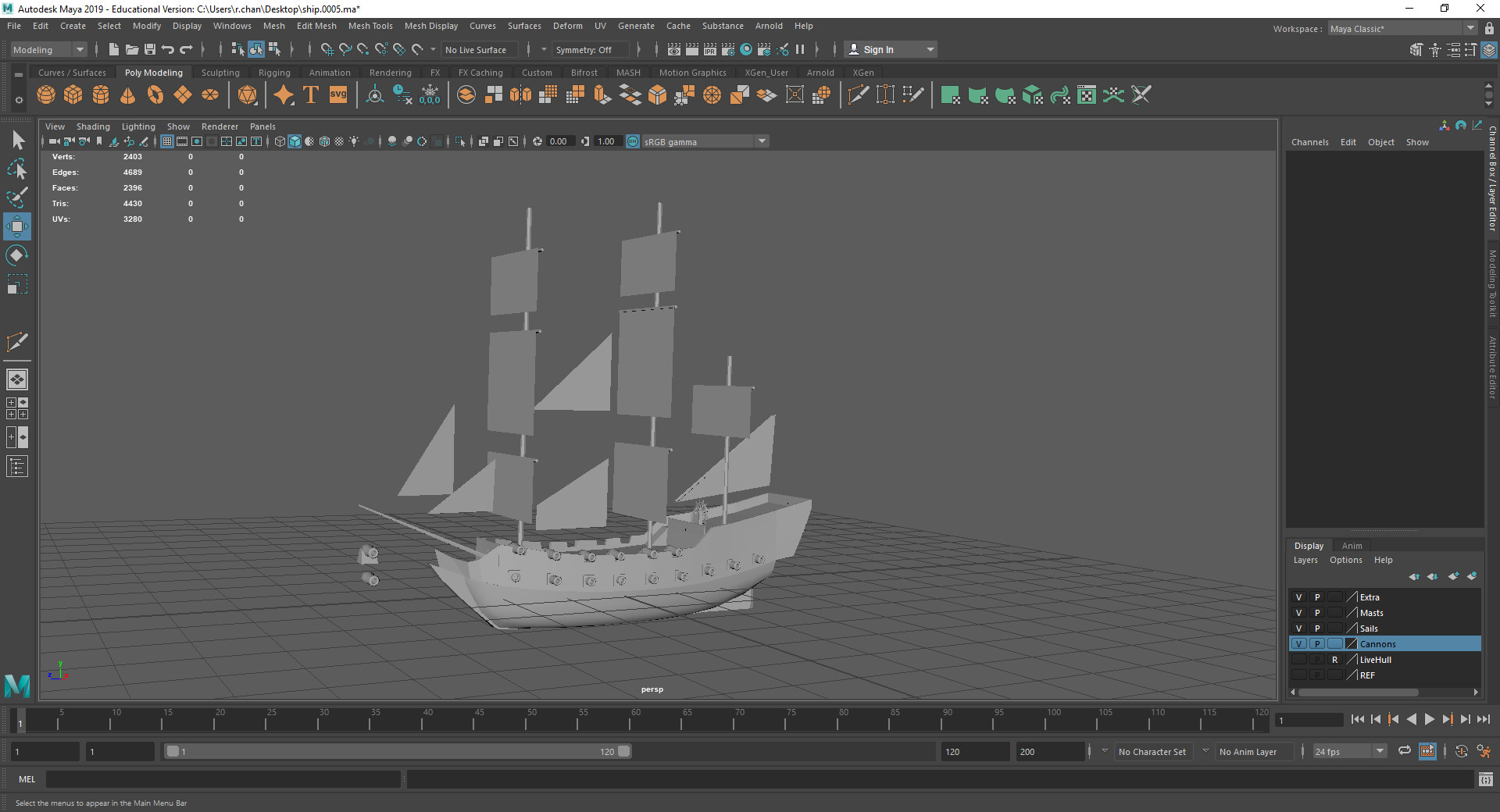The image size is (1500, 812).
Task: Toggle visibility of the Sails layer
Action: [1298, 629]
